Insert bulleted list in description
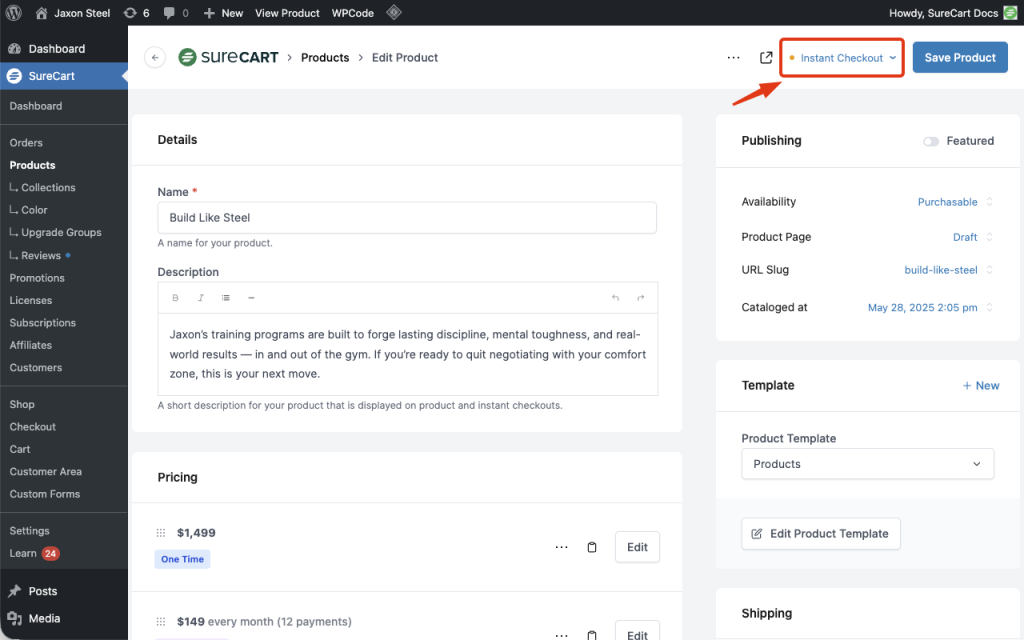This screenshot has width=1024, height=640. pos(226,298)
